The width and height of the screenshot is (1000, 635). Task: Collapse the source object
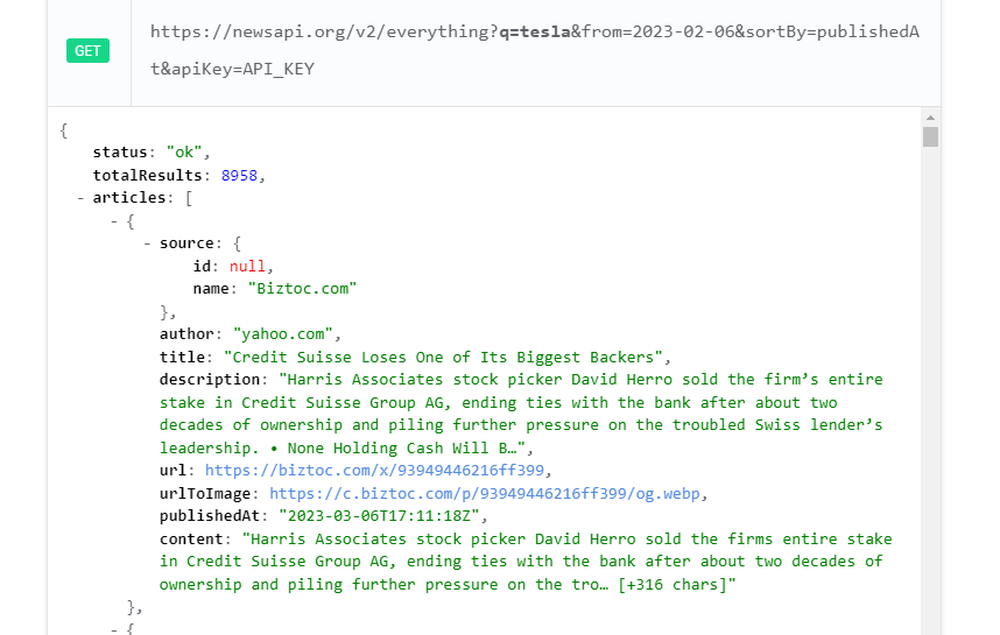[x=147, y=244]
